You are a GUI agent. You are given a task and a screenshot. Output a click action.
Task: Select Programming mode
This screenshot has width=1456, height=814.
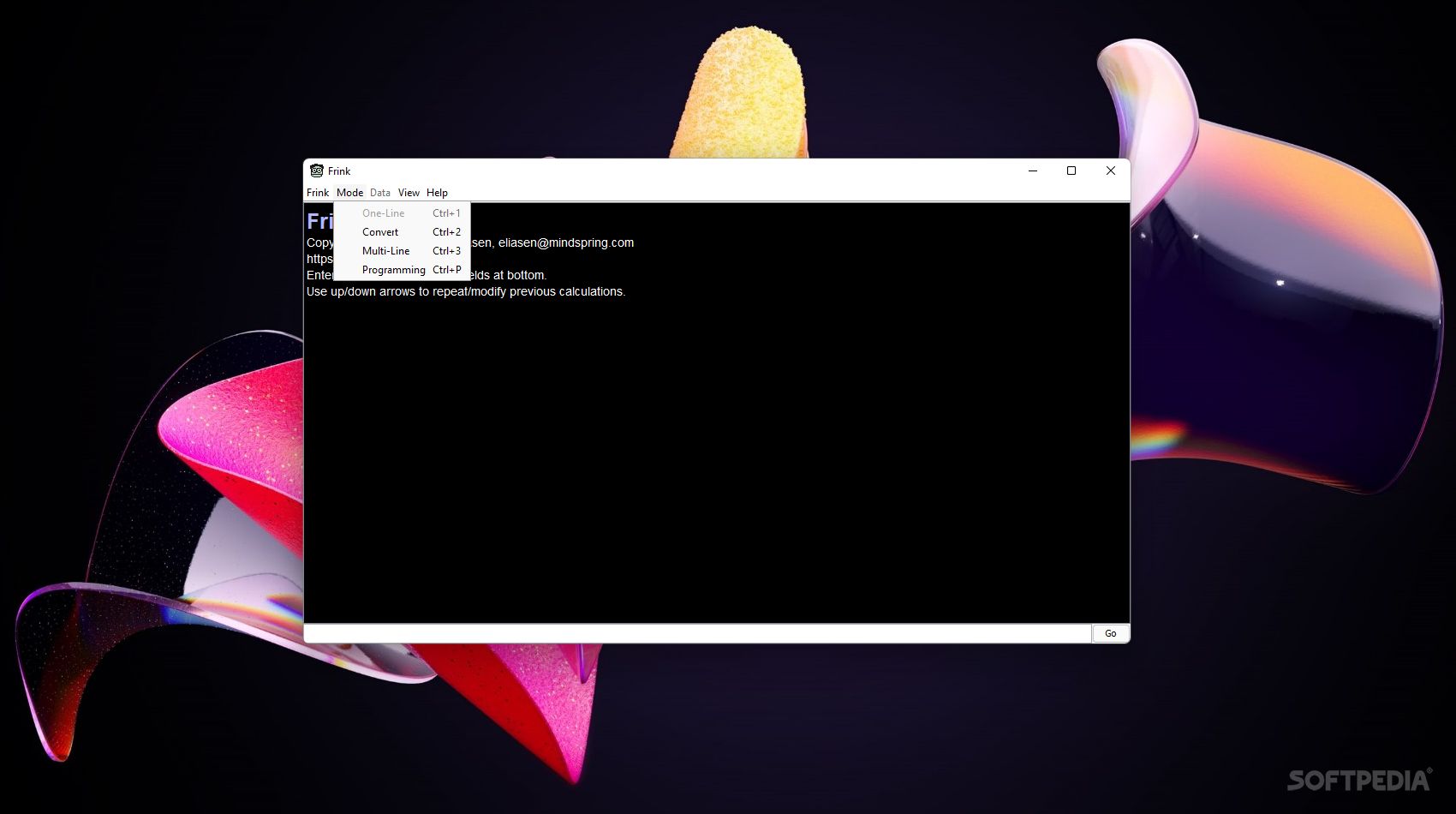(402, 270)
